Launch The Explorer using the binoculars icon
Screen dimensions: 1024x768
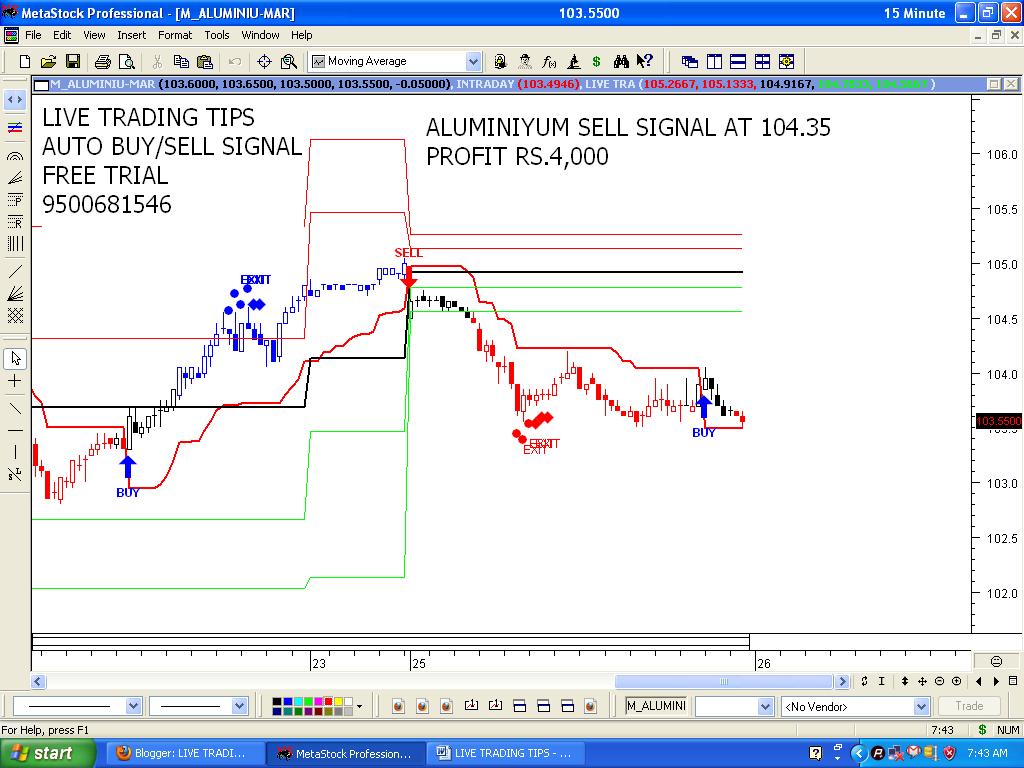coord(622,61)
